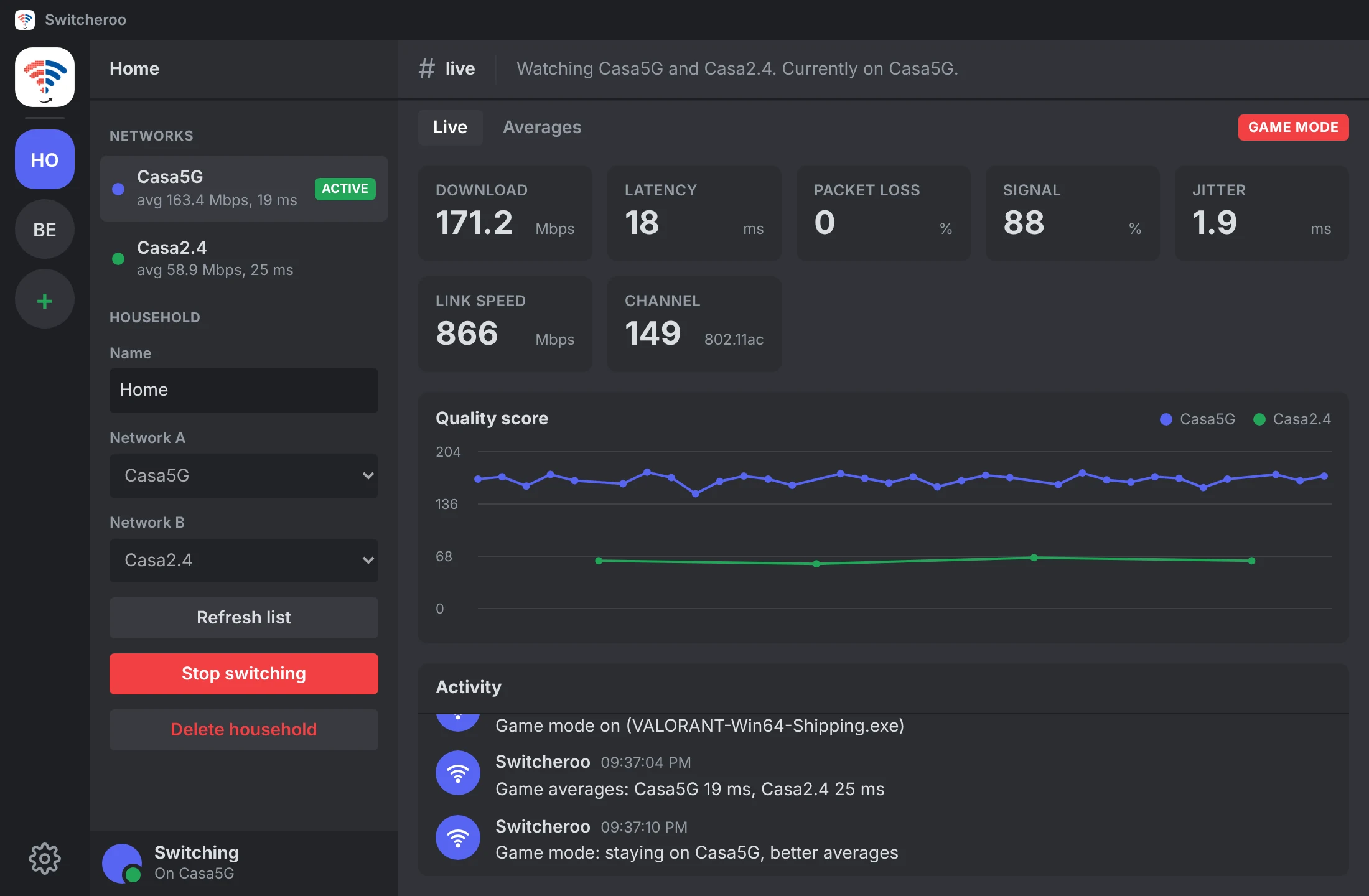
Task: Click the last Casa5G blue chart point
Action: point(1324,476)
